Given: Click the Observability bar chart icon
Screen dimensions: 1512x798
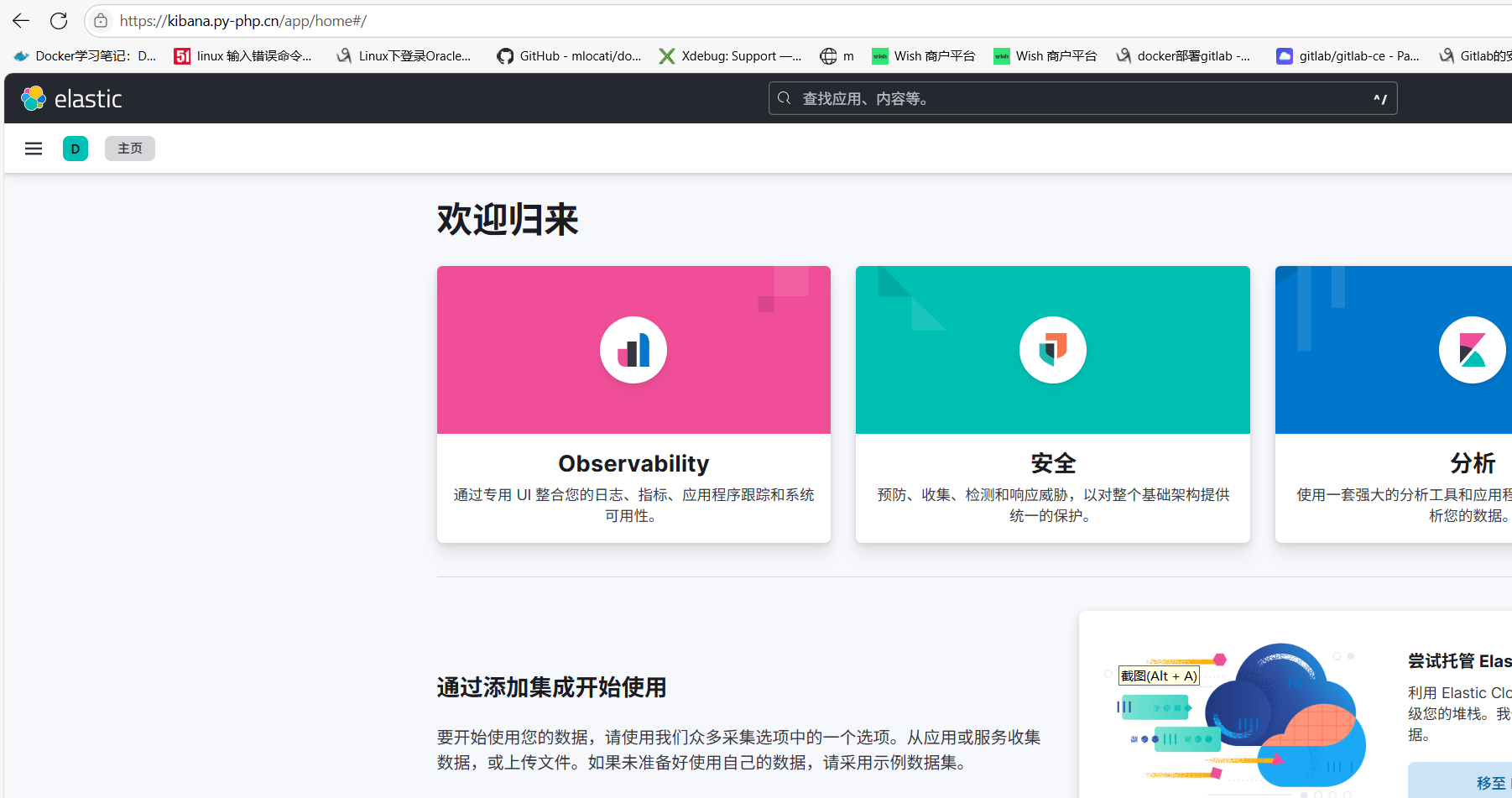Looking at the screenshot, I should pyautogui.click(x=633, y=350).
